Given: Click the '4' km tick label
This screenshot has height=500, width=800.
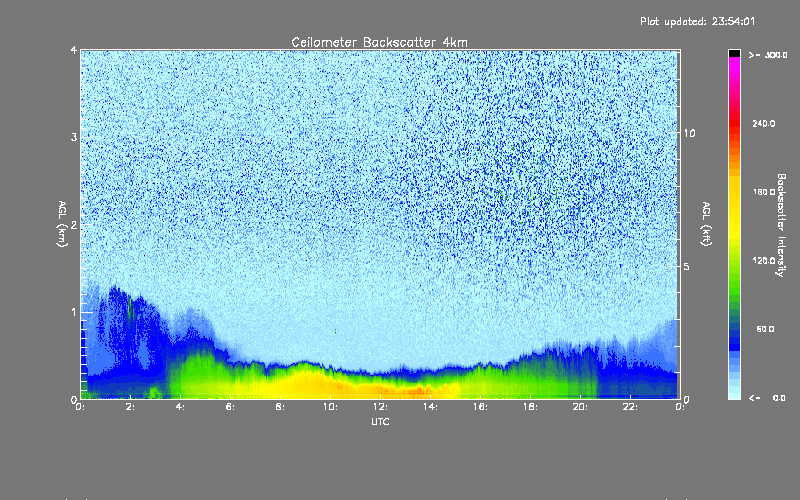Looking at the screenshot, I should point(74,50).
